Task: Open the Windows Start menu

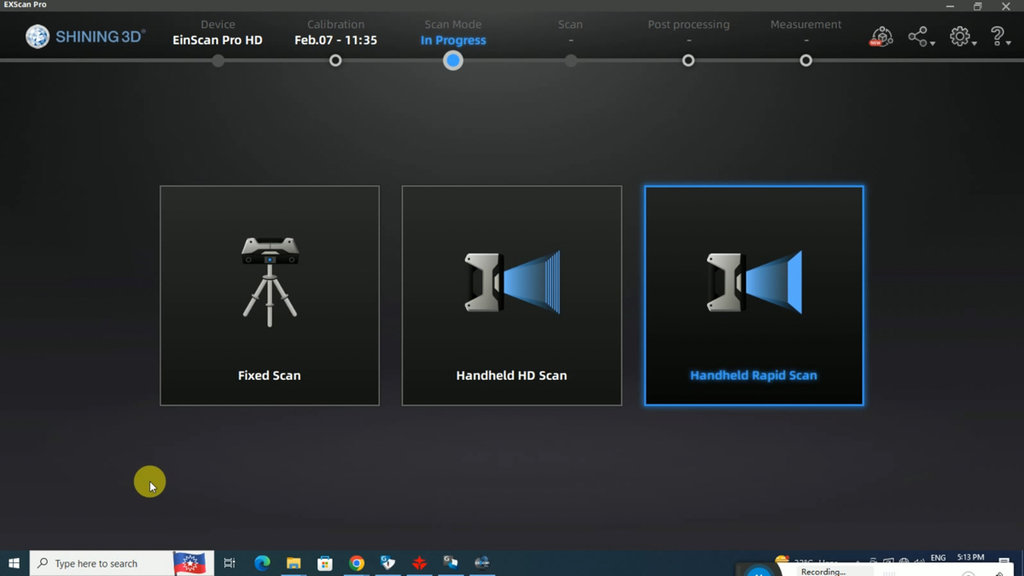Action: tap(14, 563)
